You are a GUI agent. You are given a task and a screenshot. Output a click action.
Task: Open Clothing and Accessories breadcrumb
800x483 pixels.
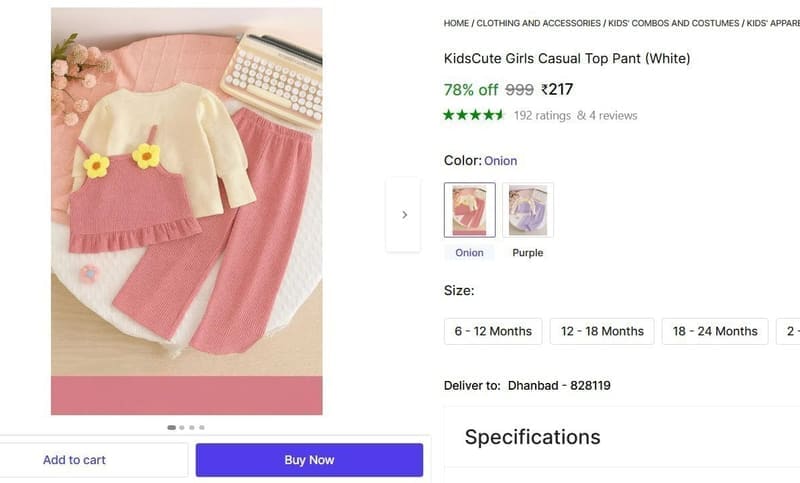[538, 23]
